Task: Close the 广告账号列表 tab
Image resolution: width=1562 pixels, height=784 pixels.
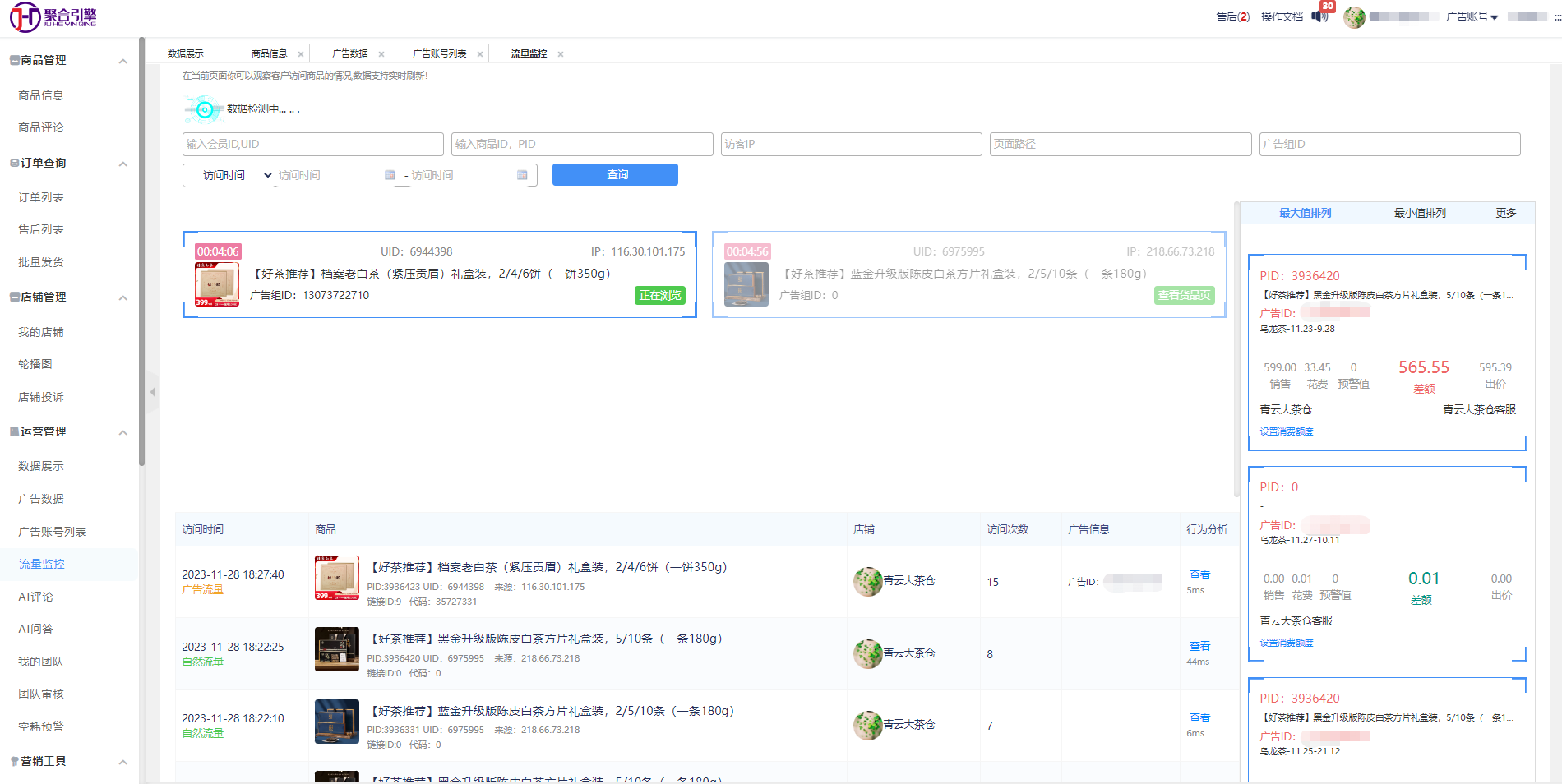Action: (480, 54)
